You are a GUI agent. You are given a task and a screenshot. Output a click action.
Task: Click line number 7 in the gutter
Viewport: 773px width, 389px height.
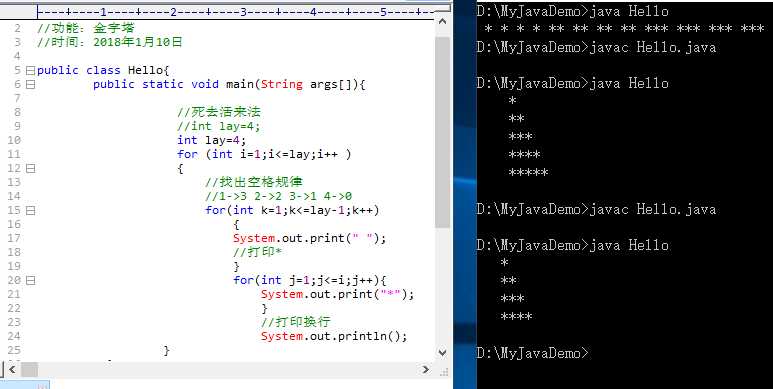(x=18, y=98)
